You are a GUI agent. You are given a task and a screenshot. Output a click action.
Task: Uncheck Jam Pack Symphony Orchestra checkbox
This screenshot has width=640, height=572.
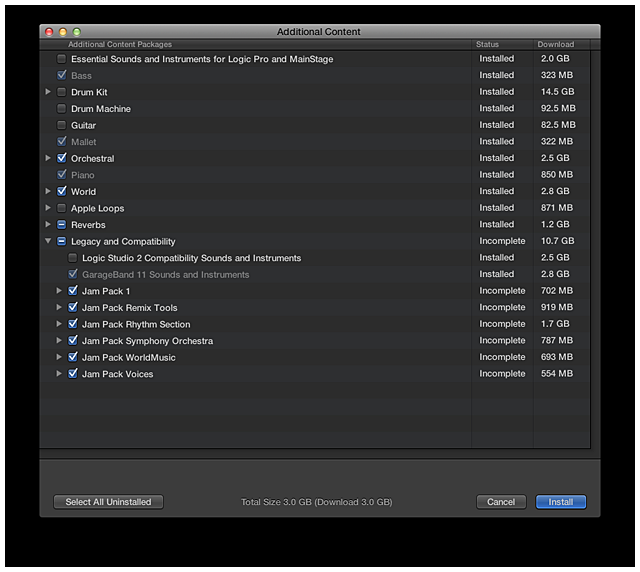click(x=72, y=341)
